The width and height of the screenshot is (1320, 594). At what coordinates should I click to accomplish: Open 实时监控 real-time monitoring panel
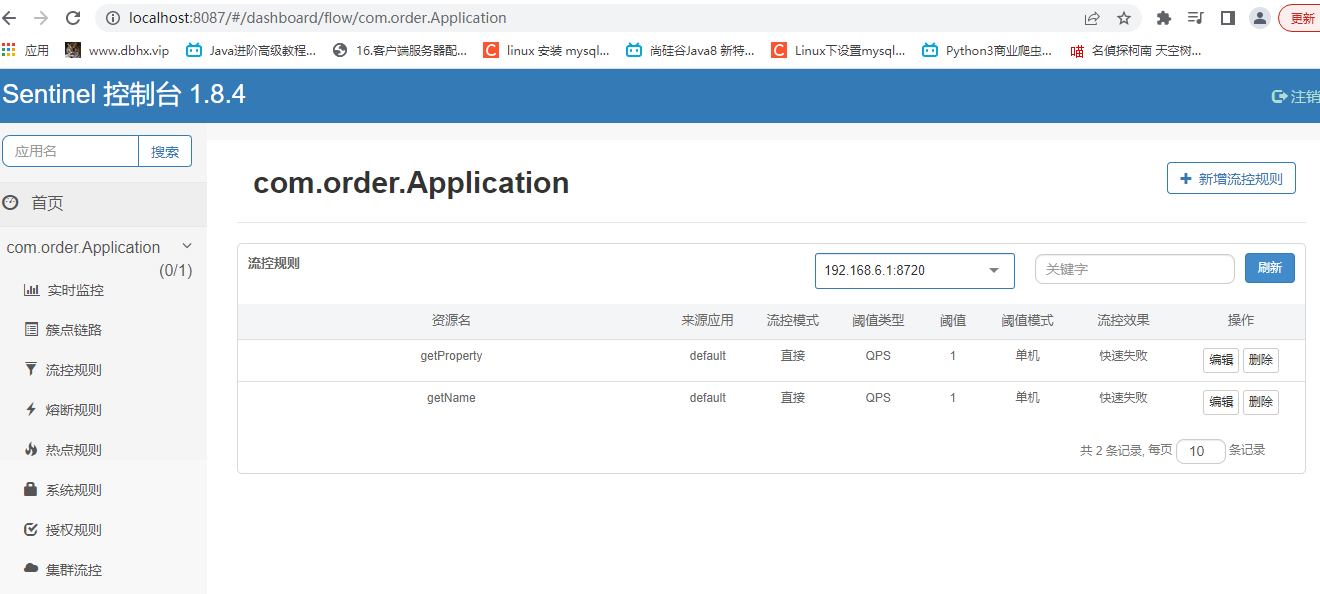(64, 290)
